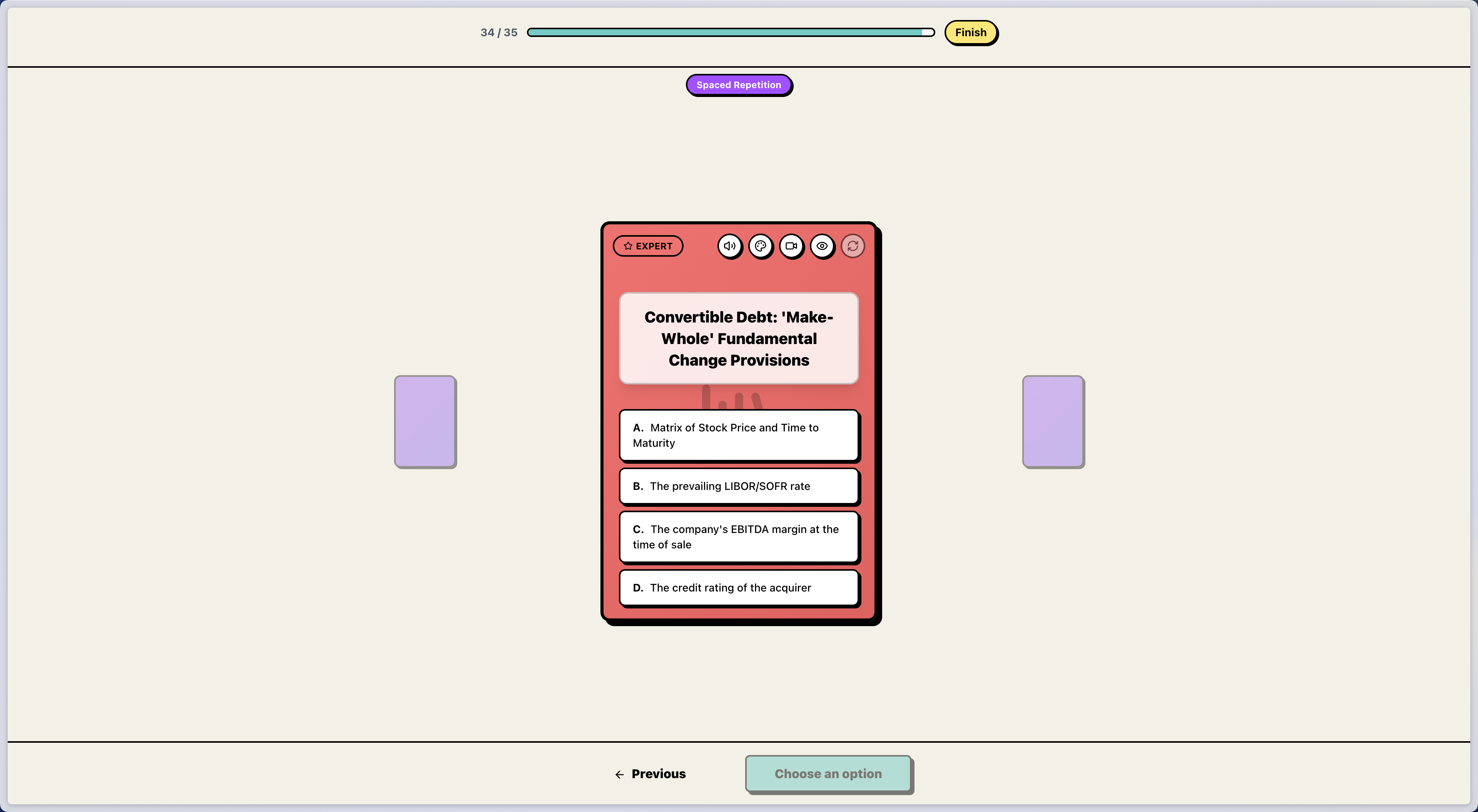Image resolution: width=1478 pixels, height=812 pixels.
Task: Click the right purple card thumbnail
Action: [1053, 421]
